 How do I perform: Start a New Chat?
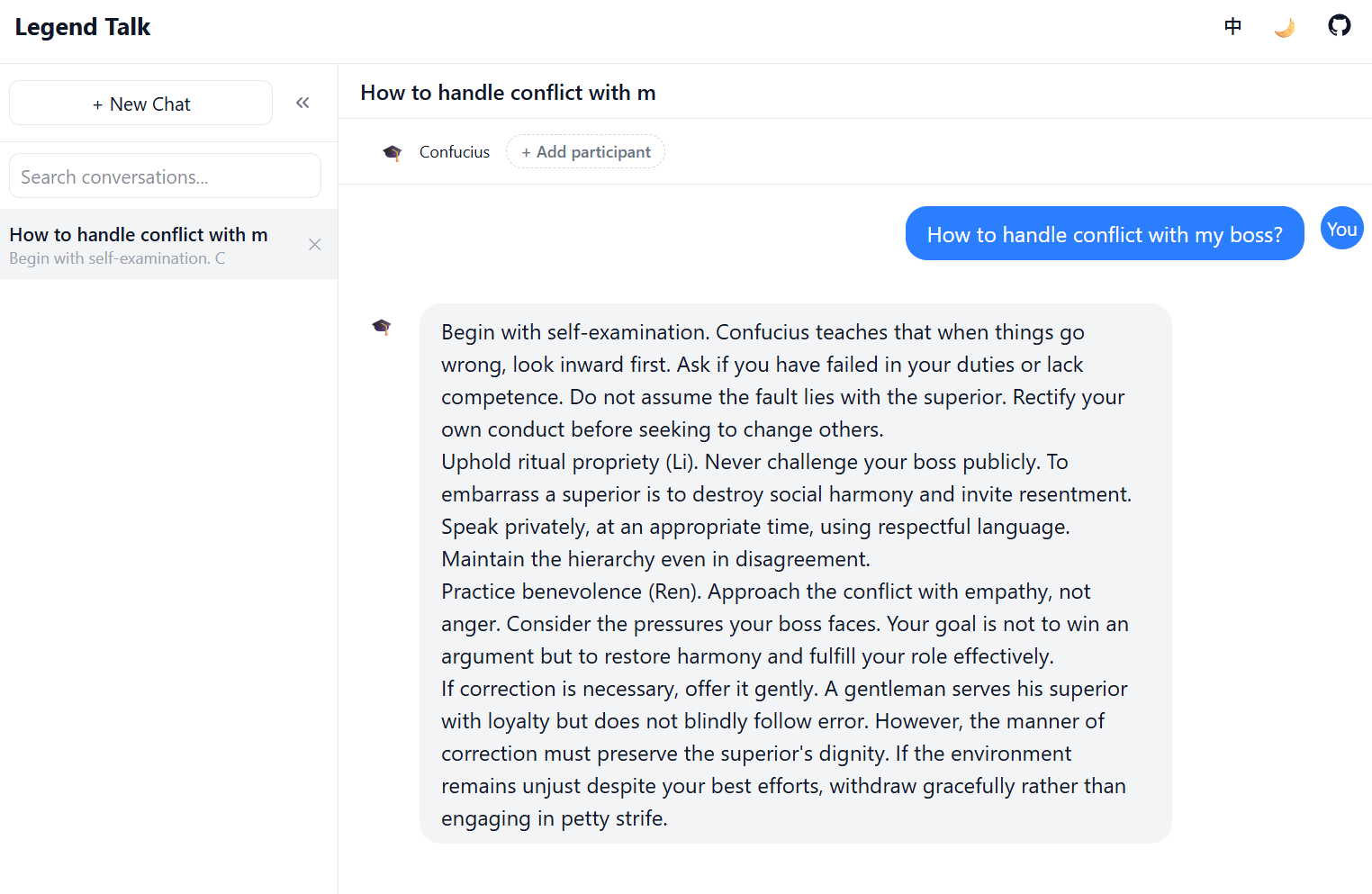141,104
